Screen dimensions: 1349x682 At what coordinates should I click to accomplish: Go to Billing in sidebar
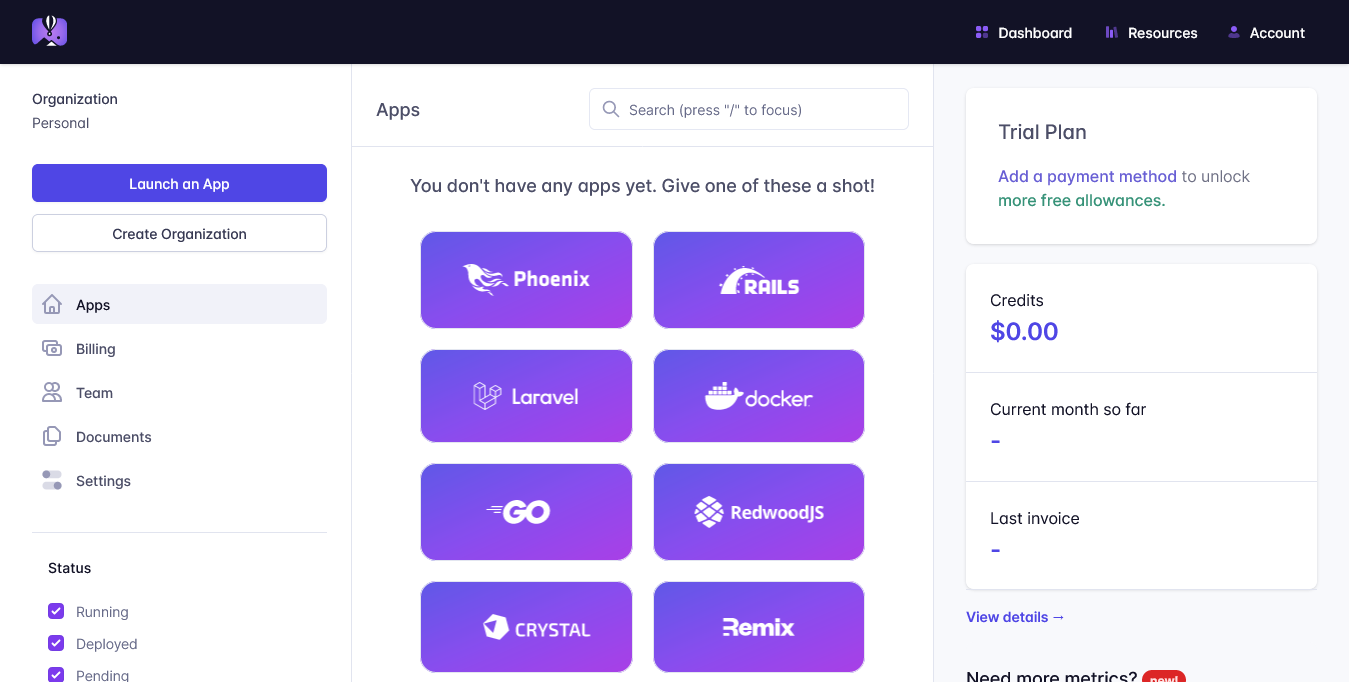coord(179,348)
